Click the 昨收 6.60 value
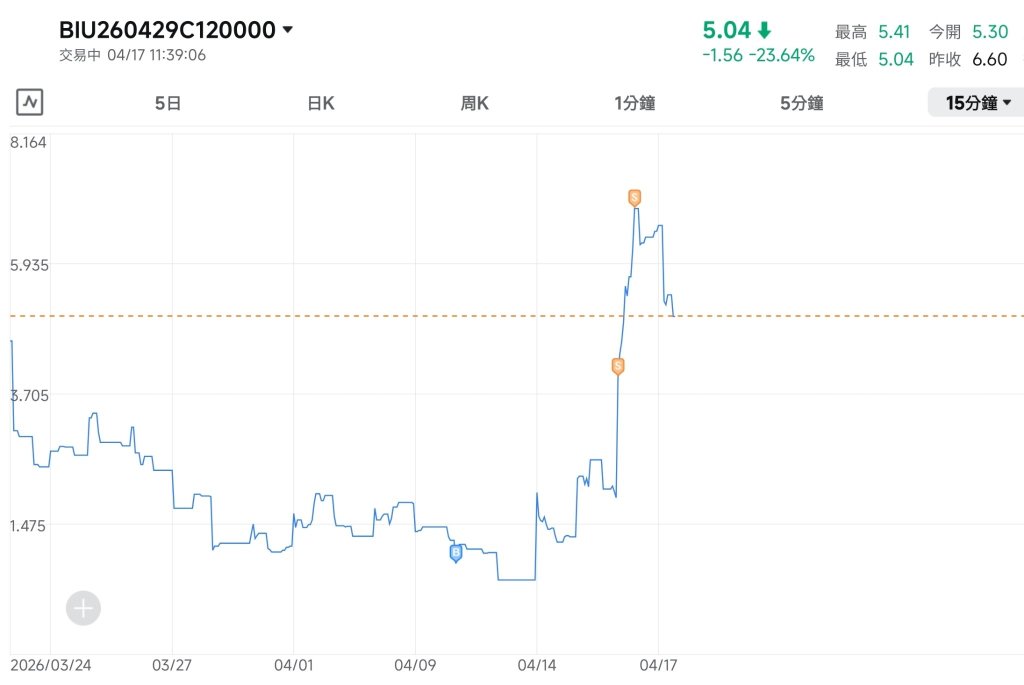The width and height of the screenshot is (1024, 685). 990,59
